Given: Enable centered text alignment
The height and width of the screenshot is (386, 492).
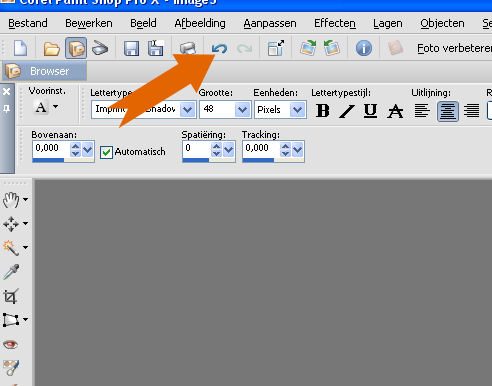Looking at the screenshot, I should pos(447,111).
